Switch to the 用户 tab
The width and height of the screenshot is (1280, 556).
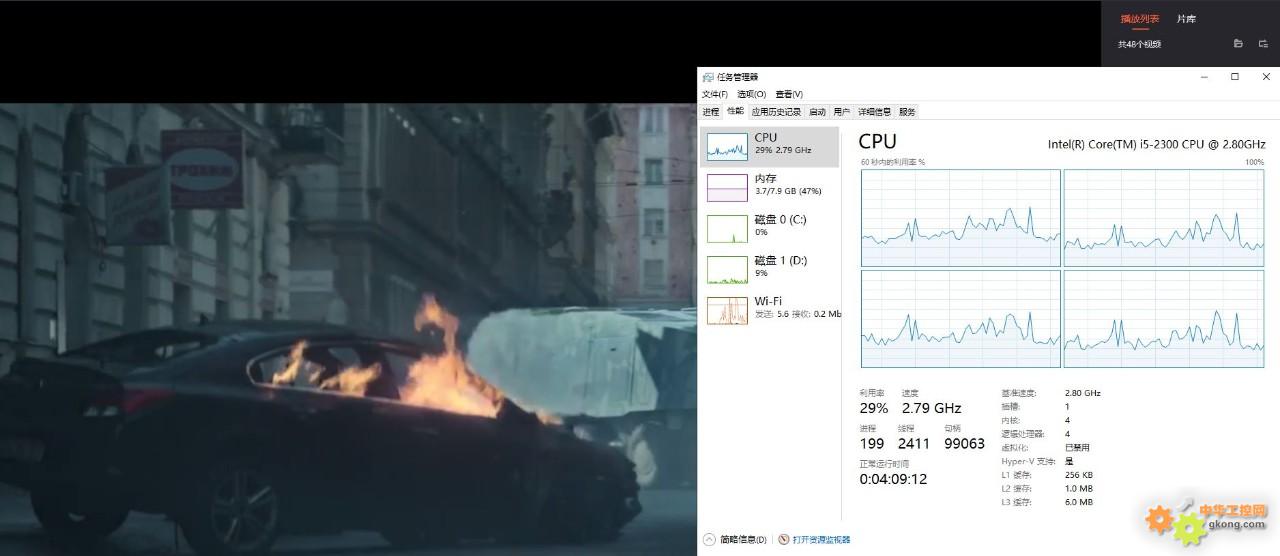842,112
